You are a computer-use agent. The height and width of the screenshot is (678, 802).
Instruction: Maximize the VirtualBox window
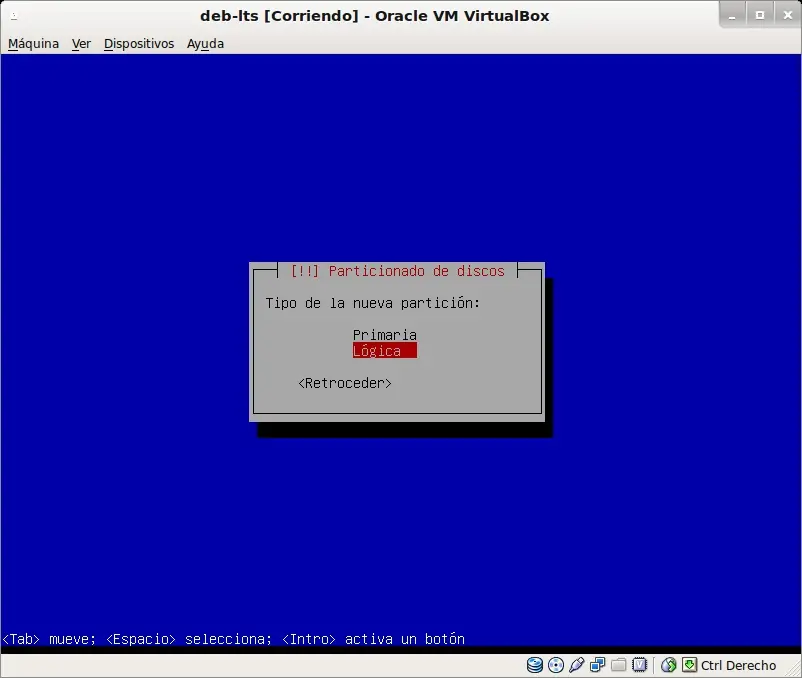point(760,15)
